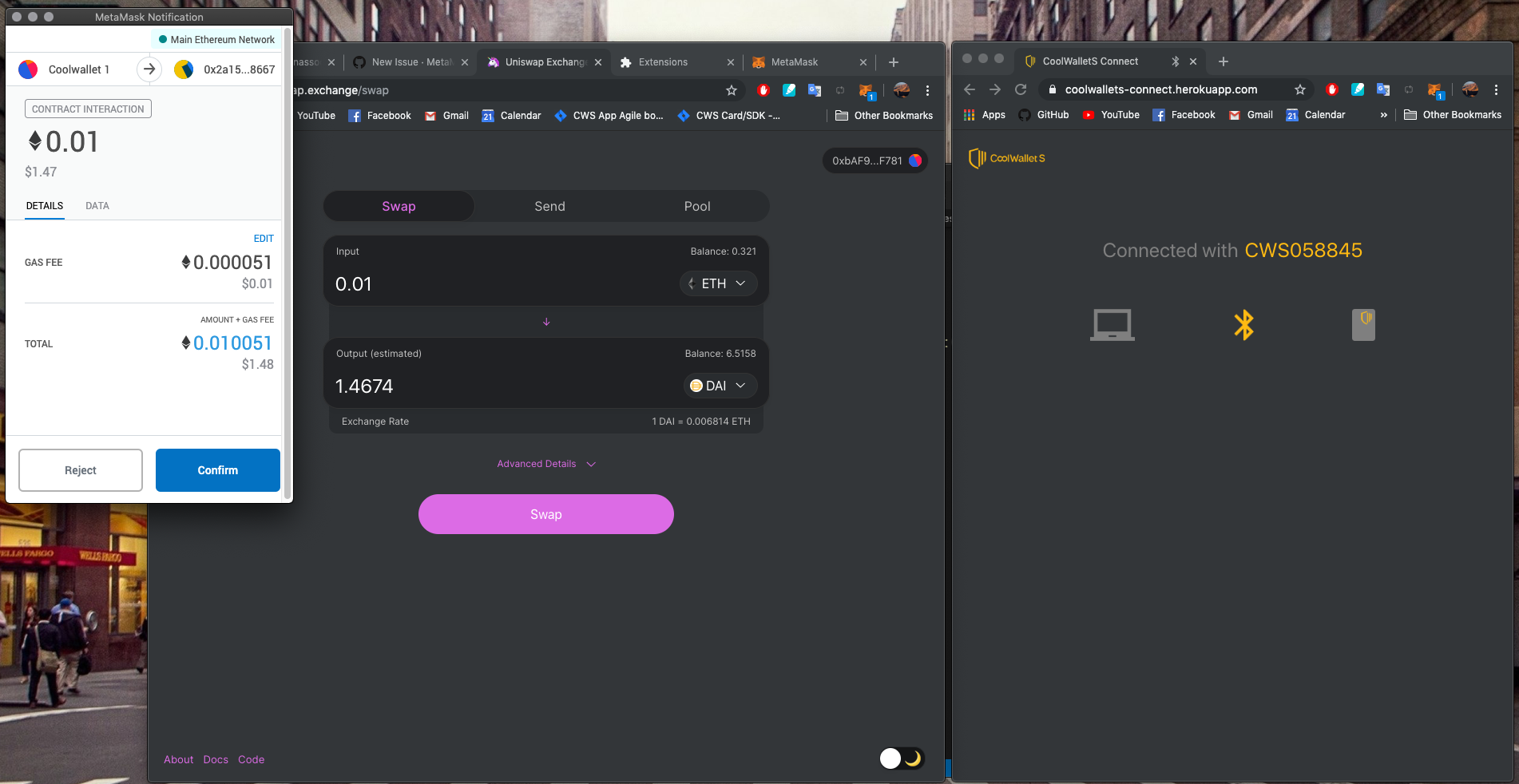The image size is (1519, 784).
Task: Reload the CoolWalletS Connect page
Action: click(x=1021, y=89)
